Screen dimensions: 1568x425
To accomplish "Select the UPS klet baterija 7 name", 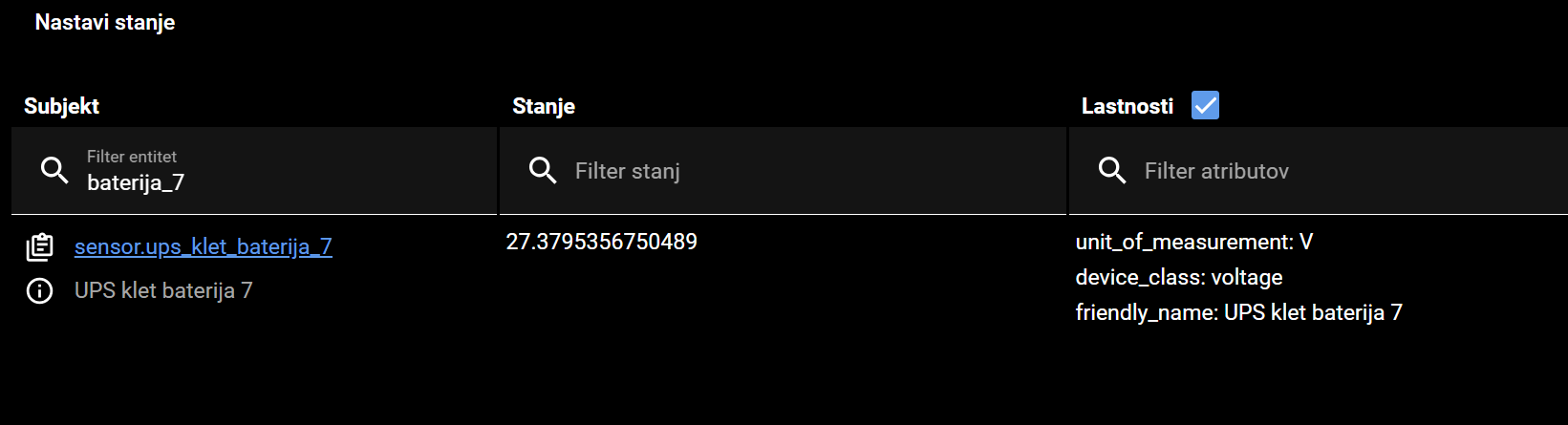I will (163, 290).
